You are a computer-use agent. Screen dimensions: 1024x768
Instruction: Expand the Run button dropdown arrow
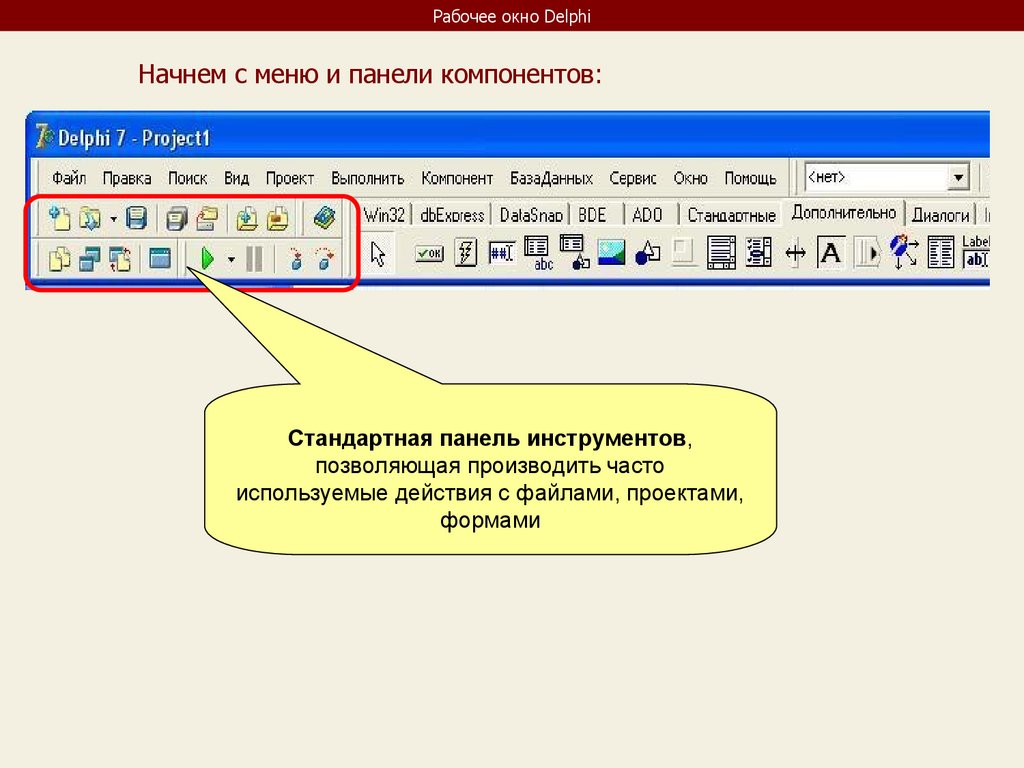click(x=231, y=260)
